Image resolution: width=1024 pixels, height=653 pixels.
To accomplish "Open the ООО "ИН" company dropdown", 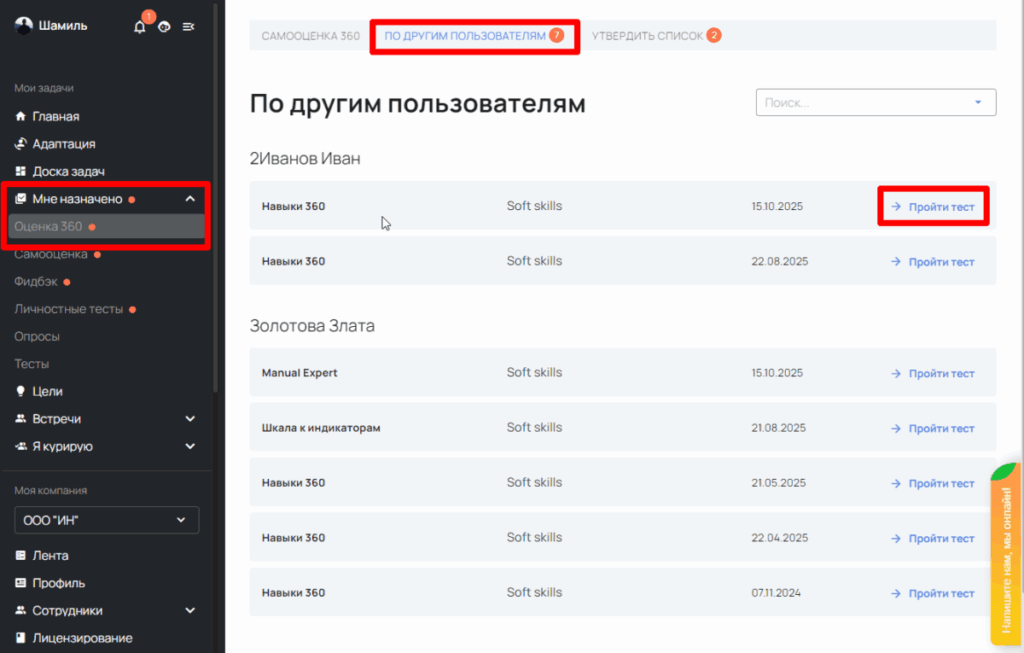I will tap(106, 520).
